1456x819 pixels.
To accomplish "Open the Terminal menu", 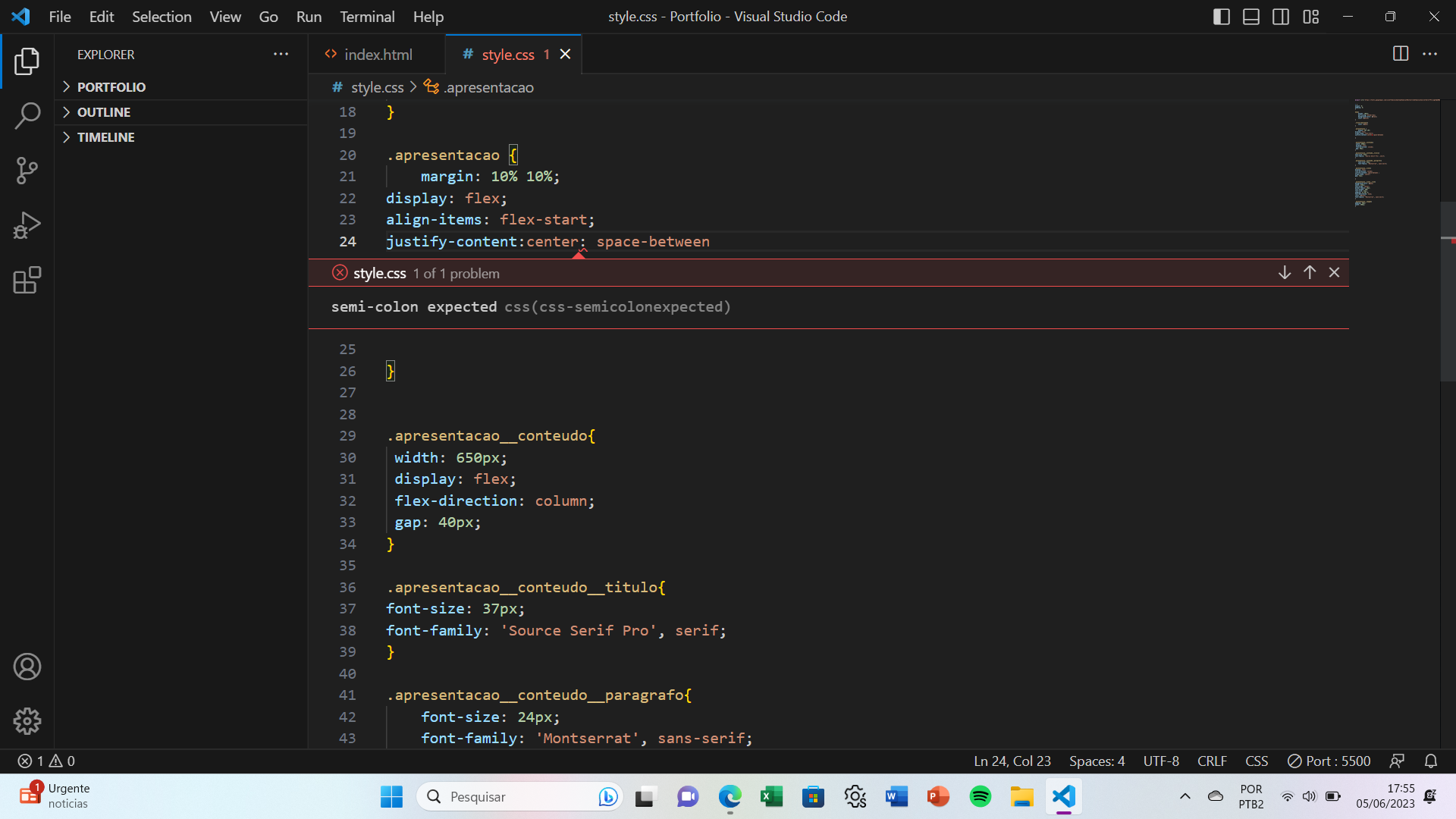I will coord(367,17).
